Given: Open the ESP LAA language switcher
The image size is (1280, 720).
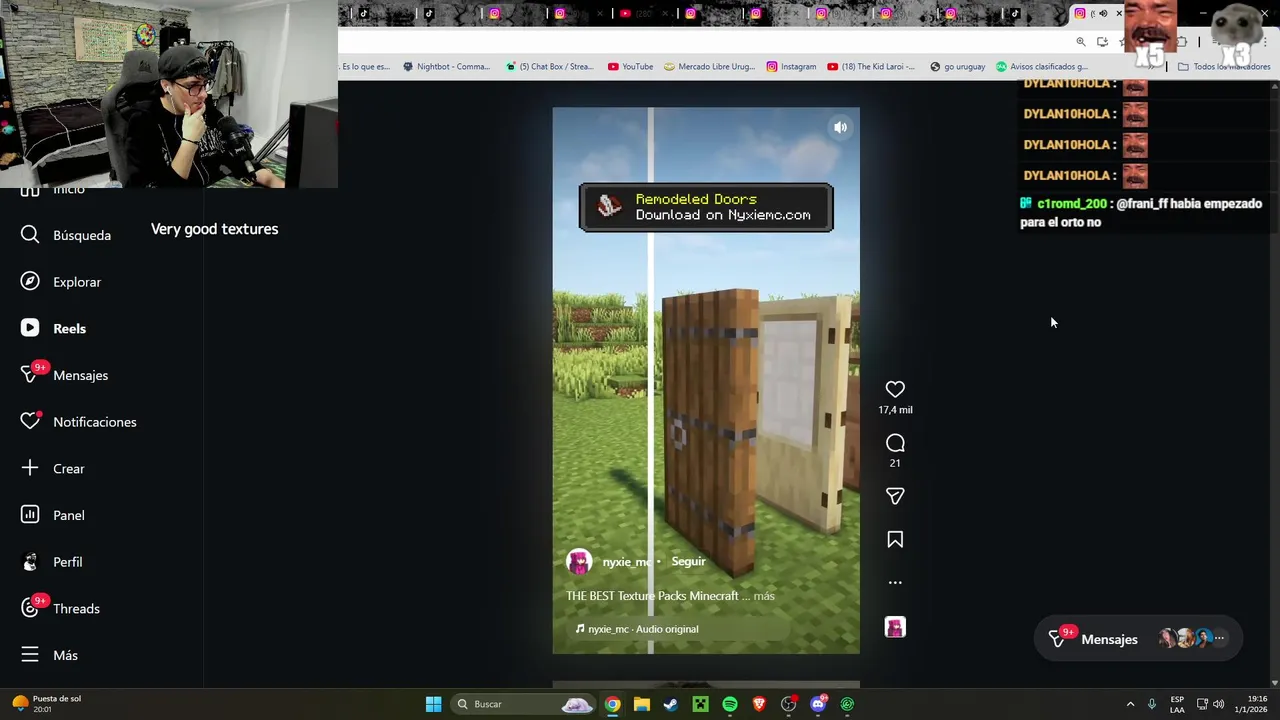Looking at the screenshot, I should (x=1177, y=704).
